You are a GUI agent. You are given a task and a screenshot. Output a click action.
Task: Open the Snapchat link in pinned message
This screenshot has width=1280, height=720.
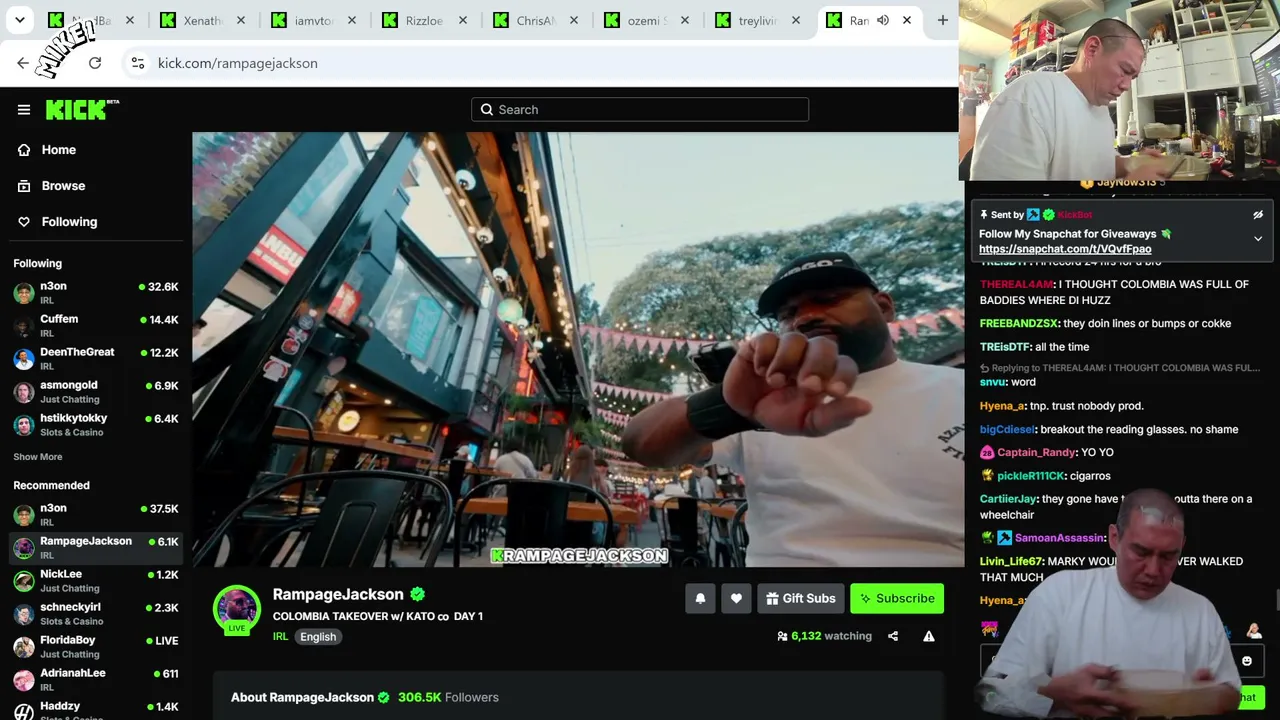tap(1065, 249)
